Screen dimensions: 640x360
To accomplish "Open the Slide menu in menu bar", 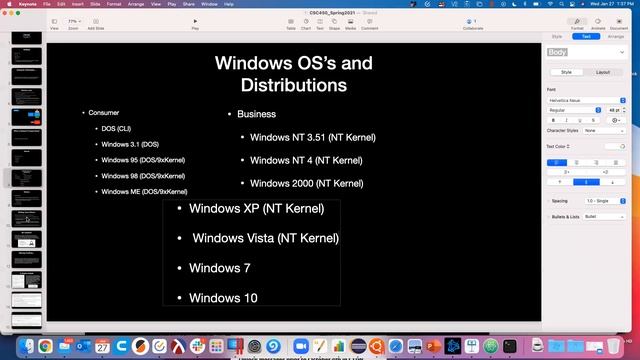I will (x=95, y=4).
